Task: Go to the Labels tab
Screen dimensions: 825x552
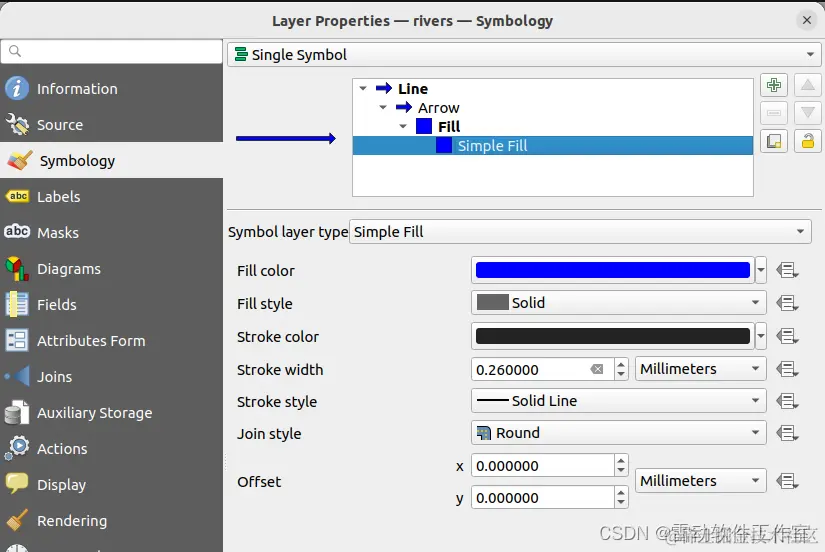Action: click(x=112, y=196)
